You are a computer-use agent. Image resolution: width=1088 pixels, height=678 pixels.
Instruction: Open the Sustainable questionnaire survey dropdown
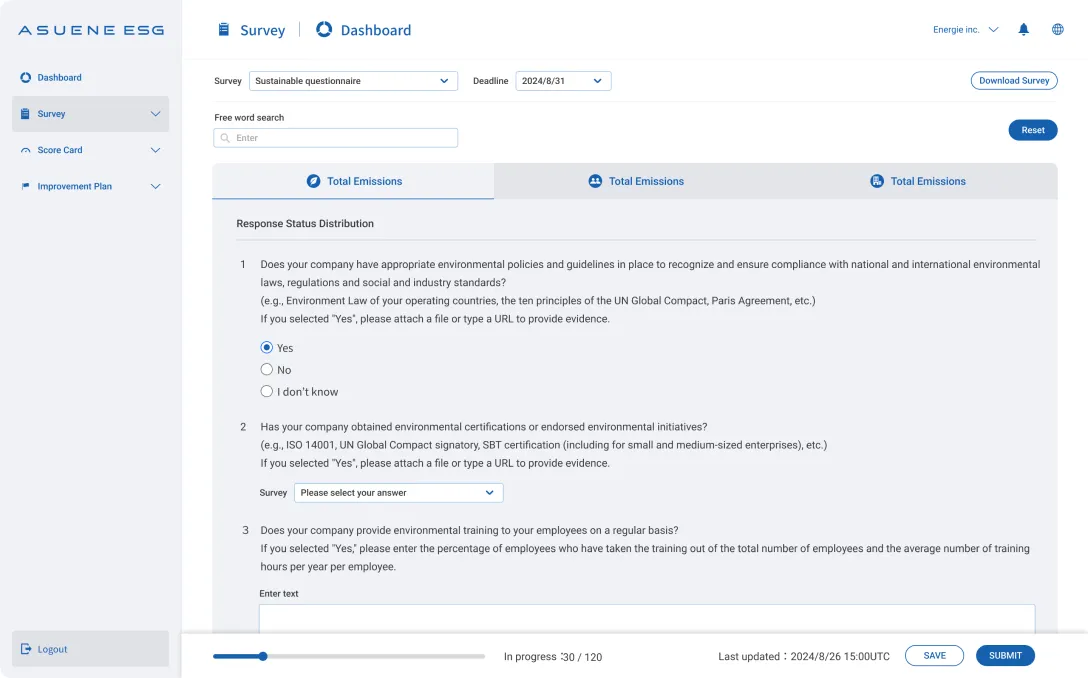click(x=353, y=81)
